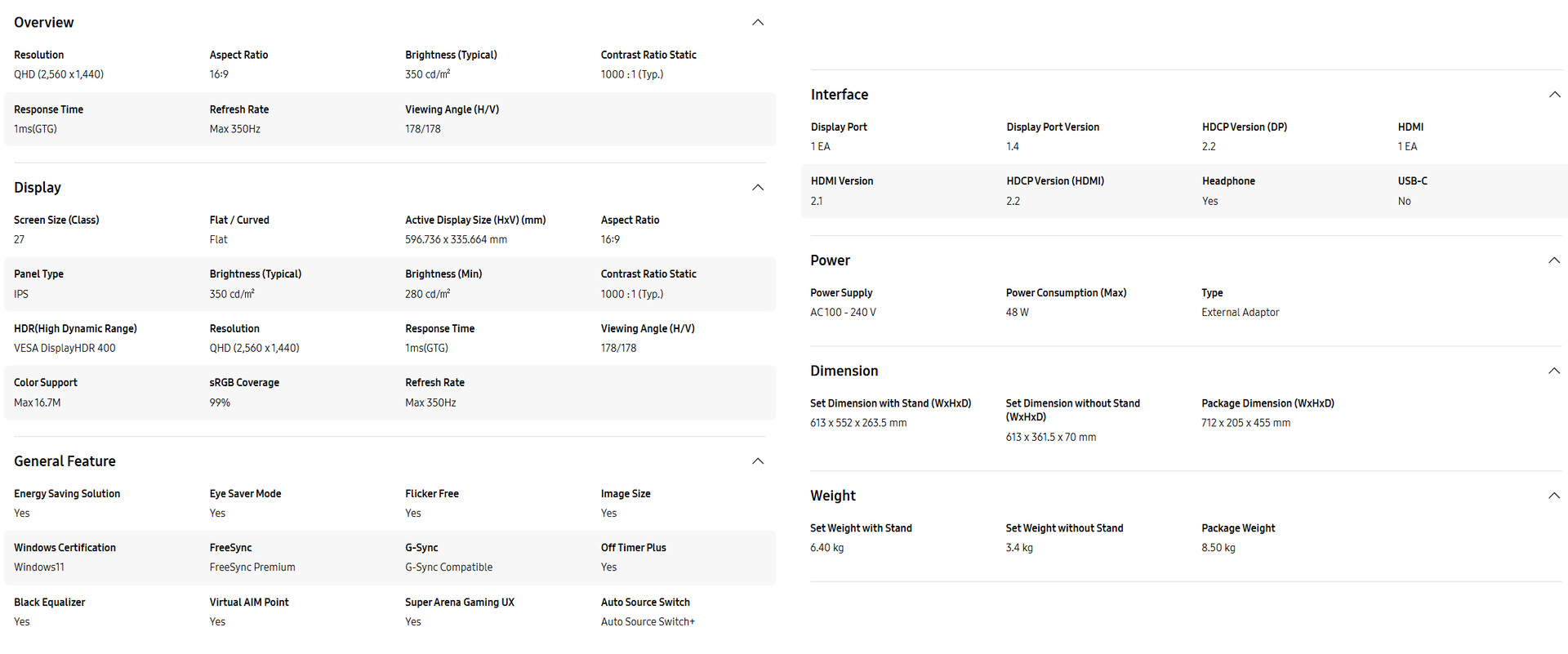Click the Interface heading title

839,95
